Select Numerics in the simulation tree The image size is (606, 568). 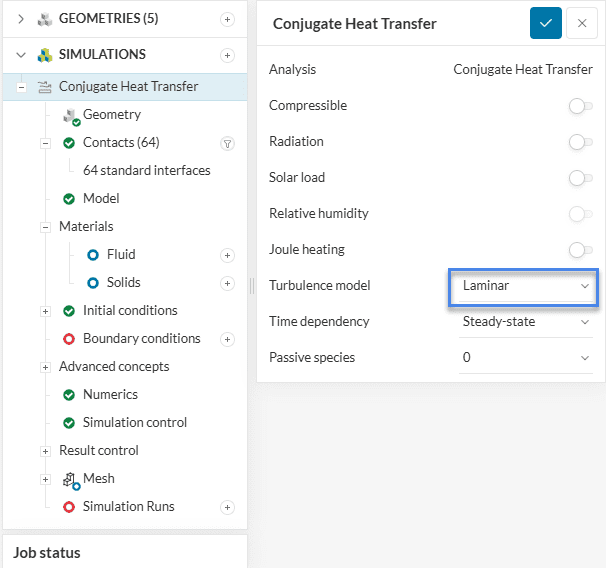[x=110, y=395]
